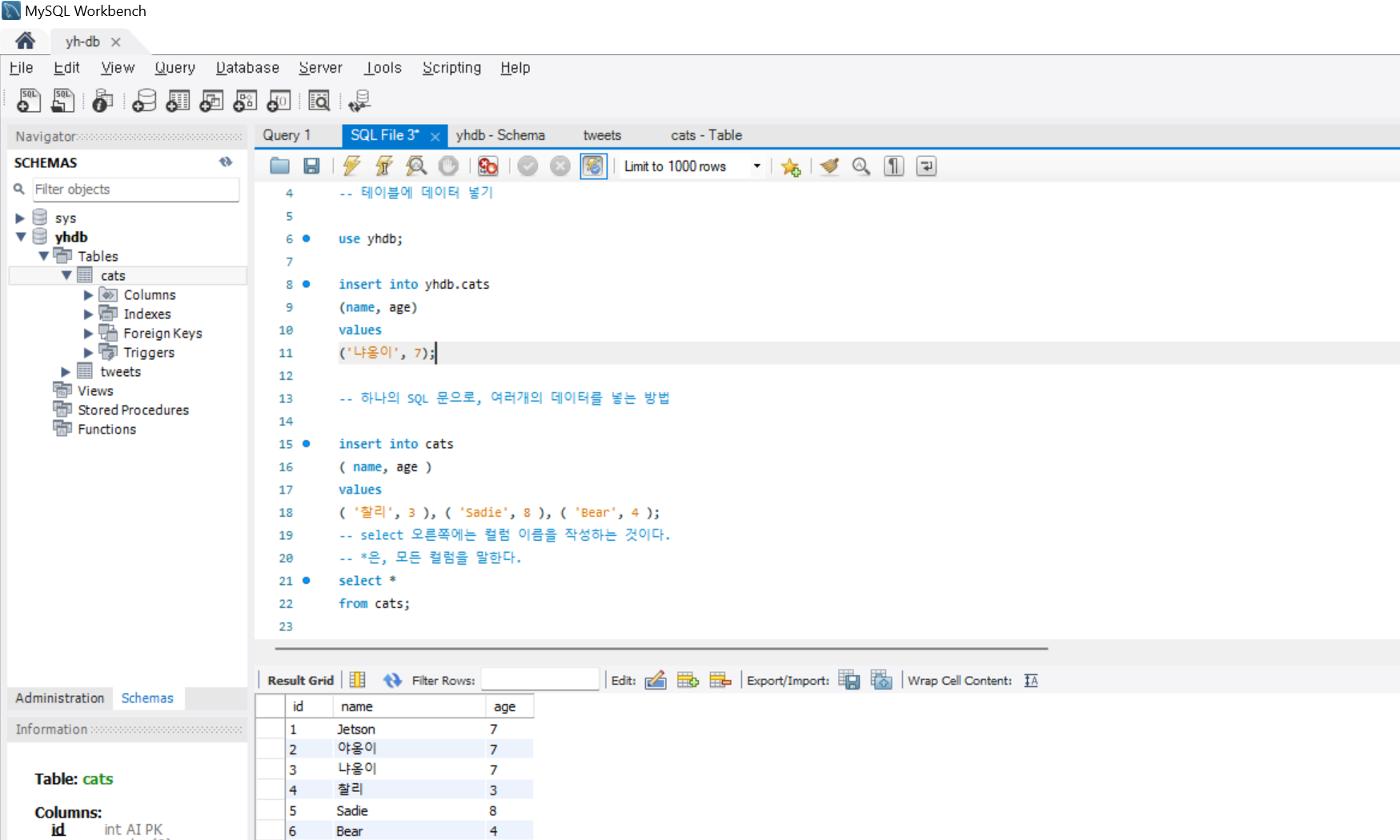
Task: Create a new SQL tab icon
Action: 29,101
